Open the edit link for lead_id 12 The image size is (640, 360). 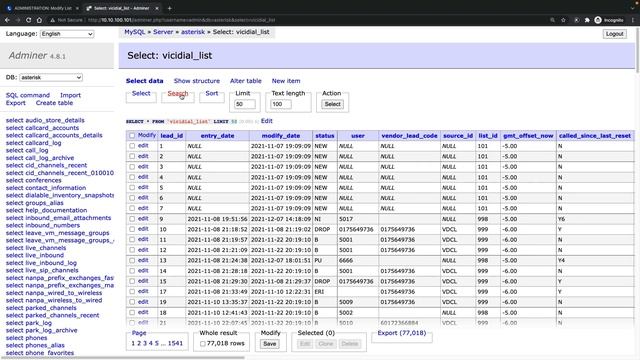[143, 250]
